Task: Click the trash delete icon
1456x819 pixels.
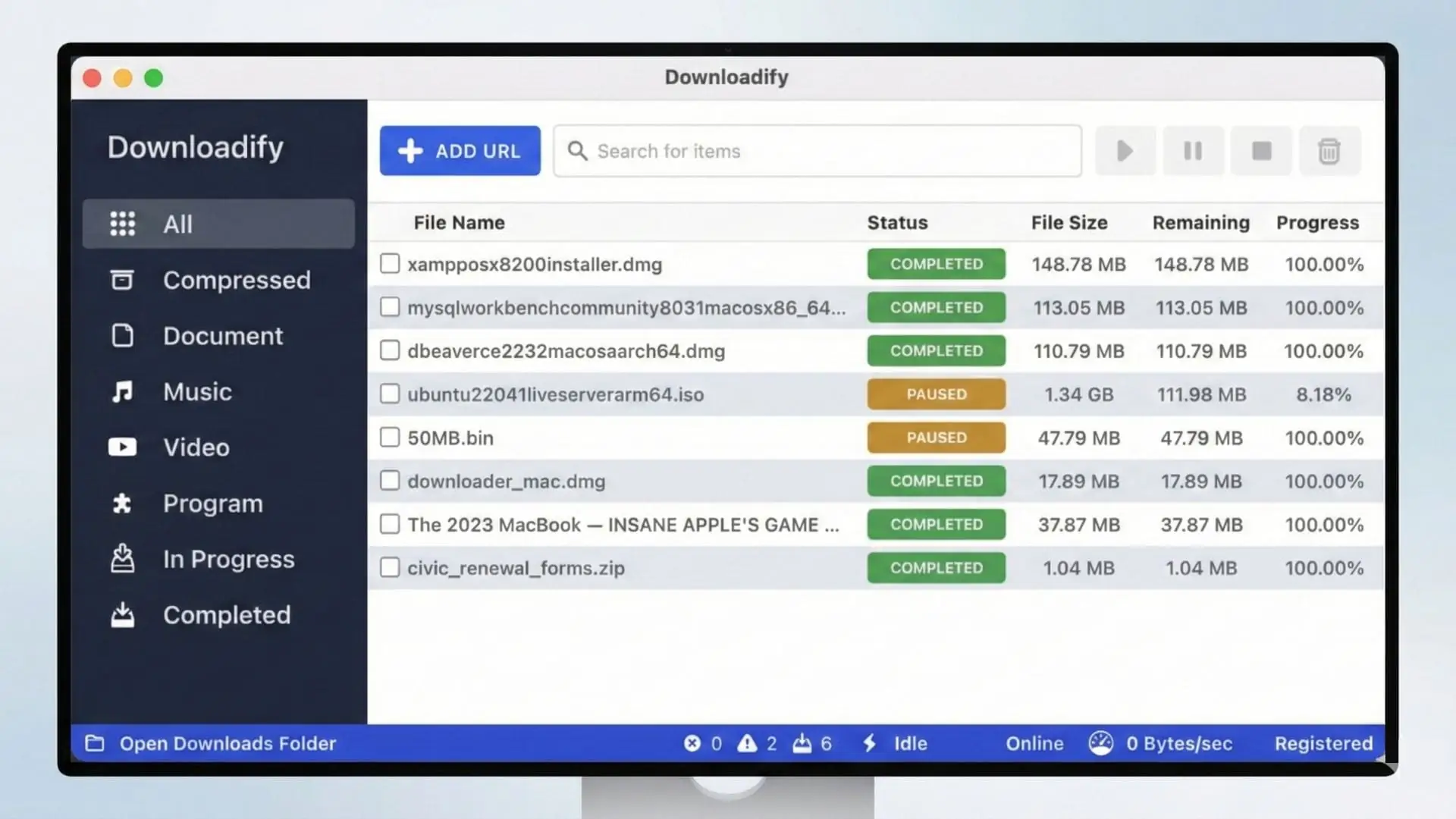Action: pyautogui.click(x=1329, y=151)
